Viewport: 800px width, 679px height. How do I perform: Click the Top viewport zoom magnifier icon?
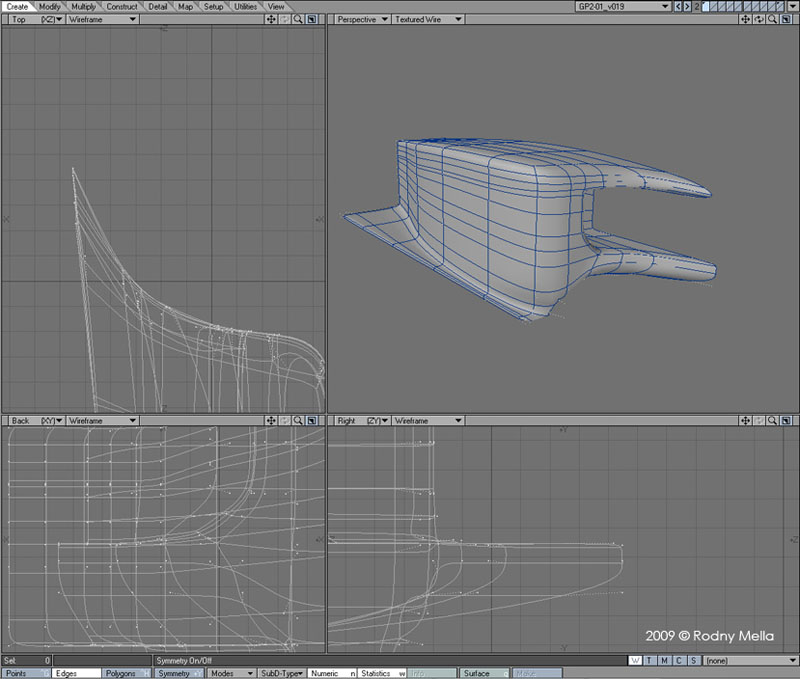click(x=298, y=19)
